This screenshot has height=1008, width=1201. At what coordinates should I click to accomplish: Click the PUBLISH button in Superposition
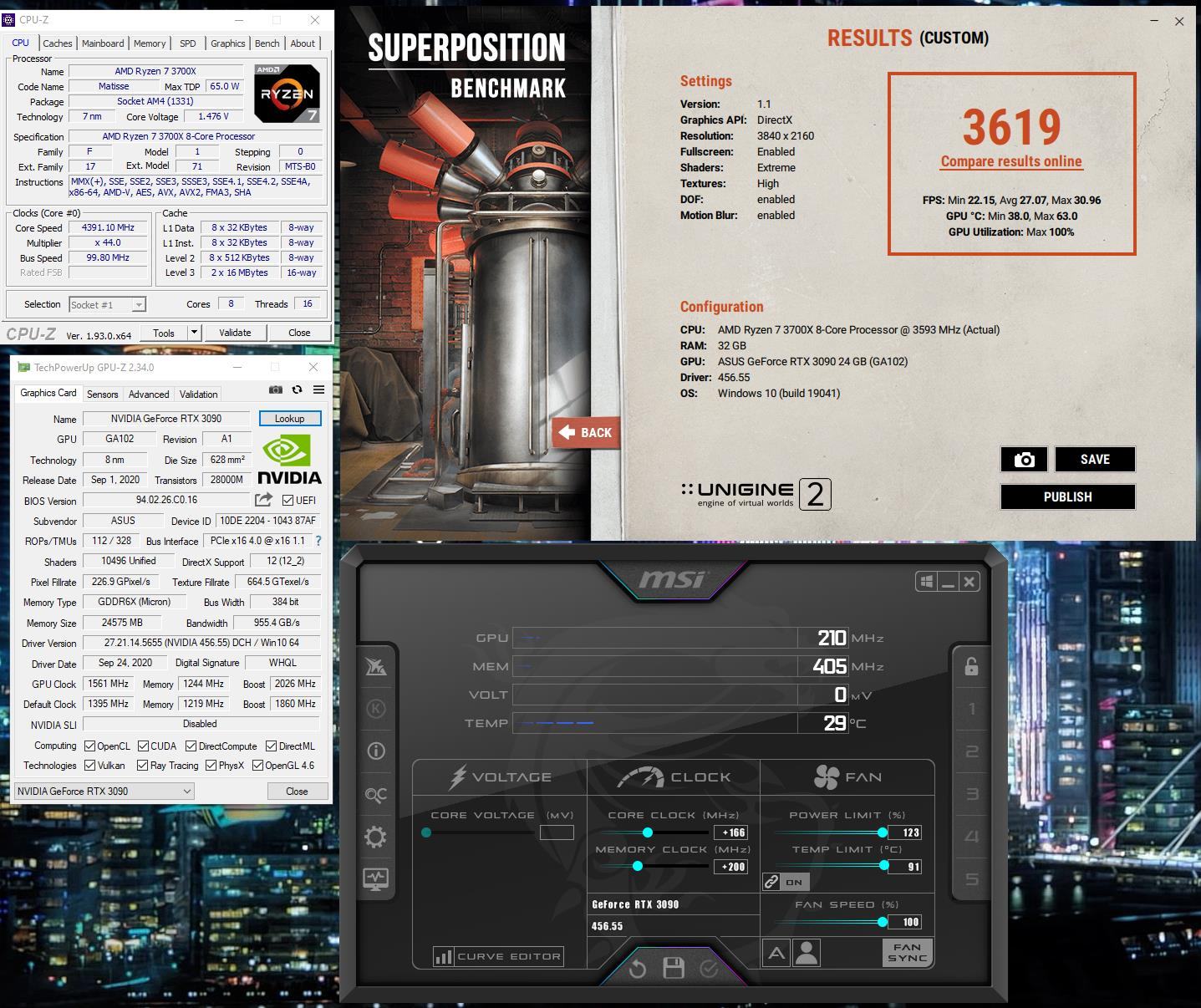pos(1067,496)
